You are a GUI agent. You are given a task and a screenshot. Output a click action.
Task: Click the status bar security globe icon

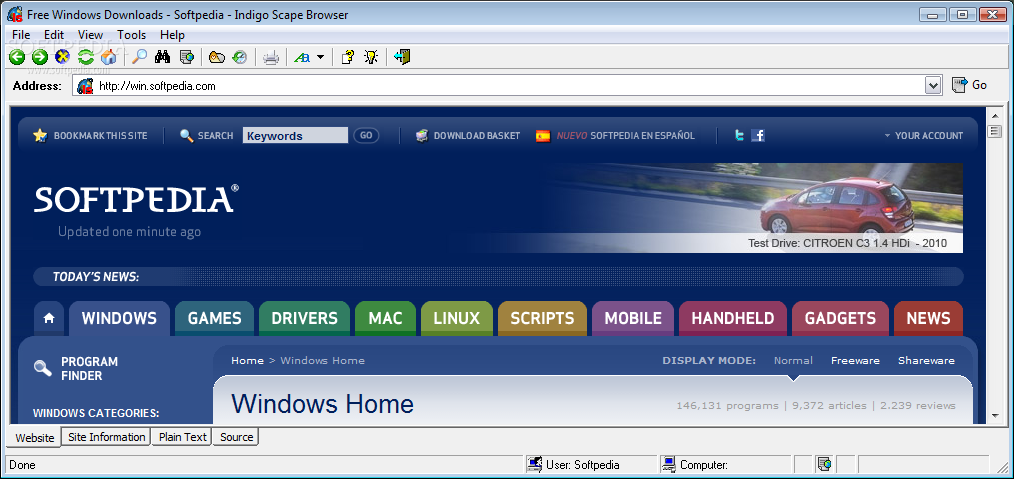tap(824, 464)
